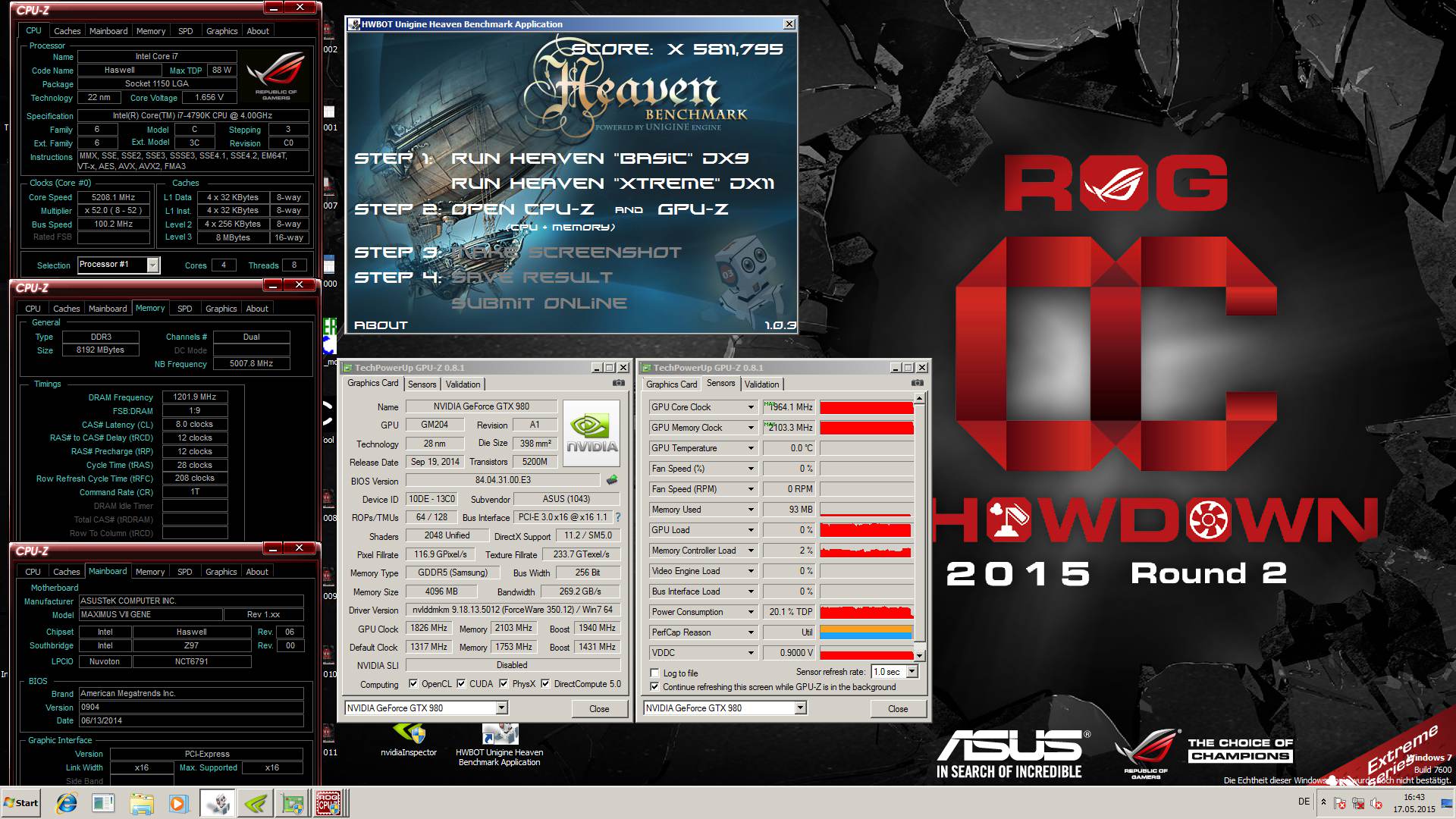Click the GPU Core Clock red history graph
Screen dimensions: 1456x819
pos(866,407)
